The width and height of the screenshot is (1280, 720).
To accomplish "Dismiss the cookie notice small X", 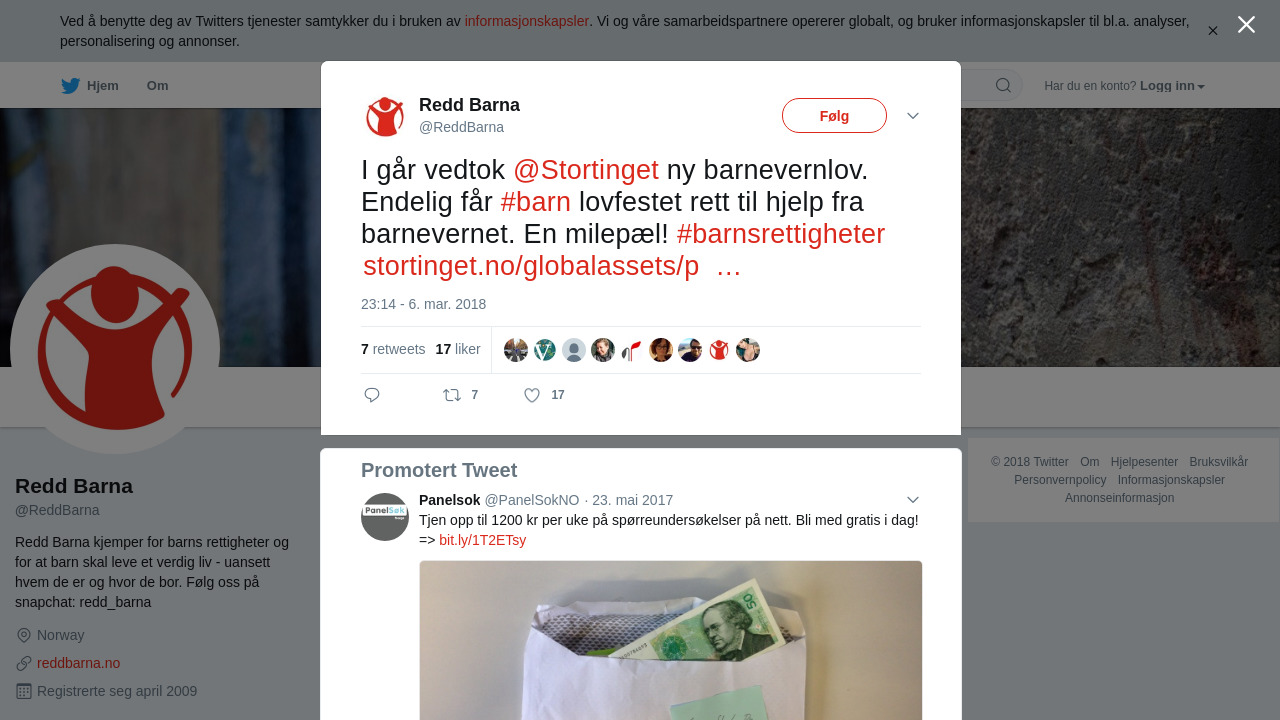I will coord(1212,31).
